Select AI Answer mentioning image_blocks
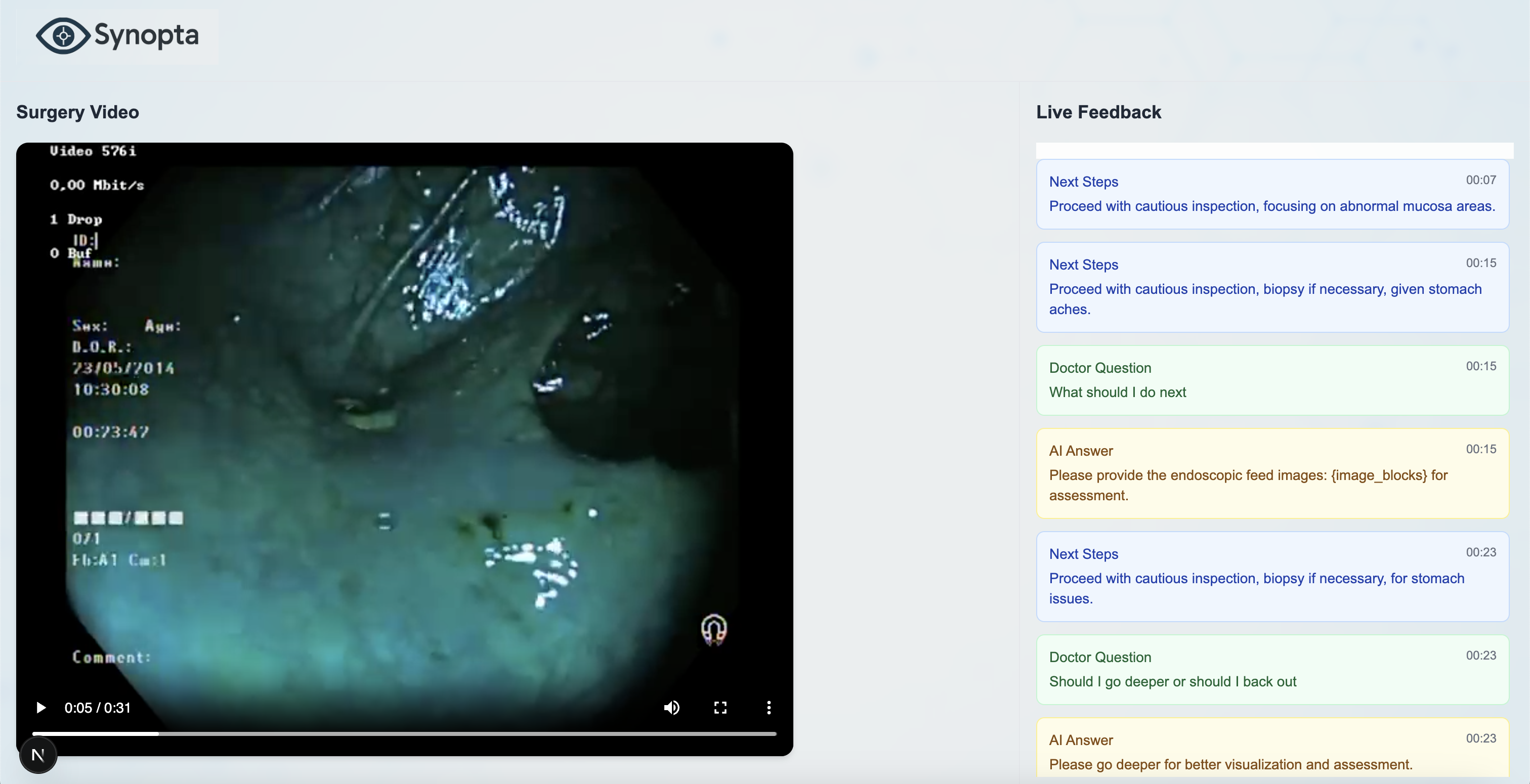This screenshot has width=1530, height=784. 1271,473
